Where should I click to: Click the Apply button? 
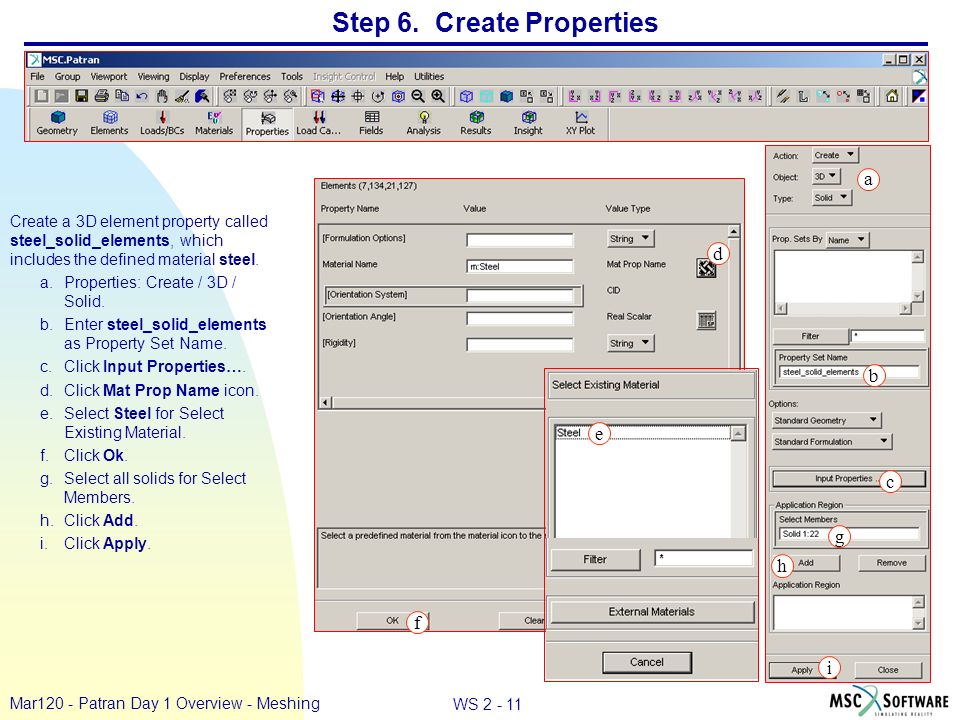click(801, 670)
